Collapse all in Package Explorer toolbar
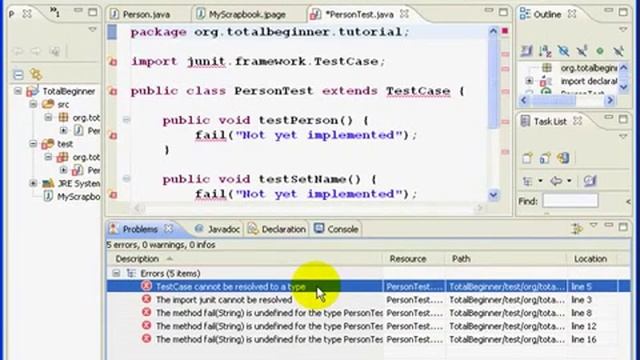This screenshot has width=640, height=360. pyautogui.click(x=18, y=74)
